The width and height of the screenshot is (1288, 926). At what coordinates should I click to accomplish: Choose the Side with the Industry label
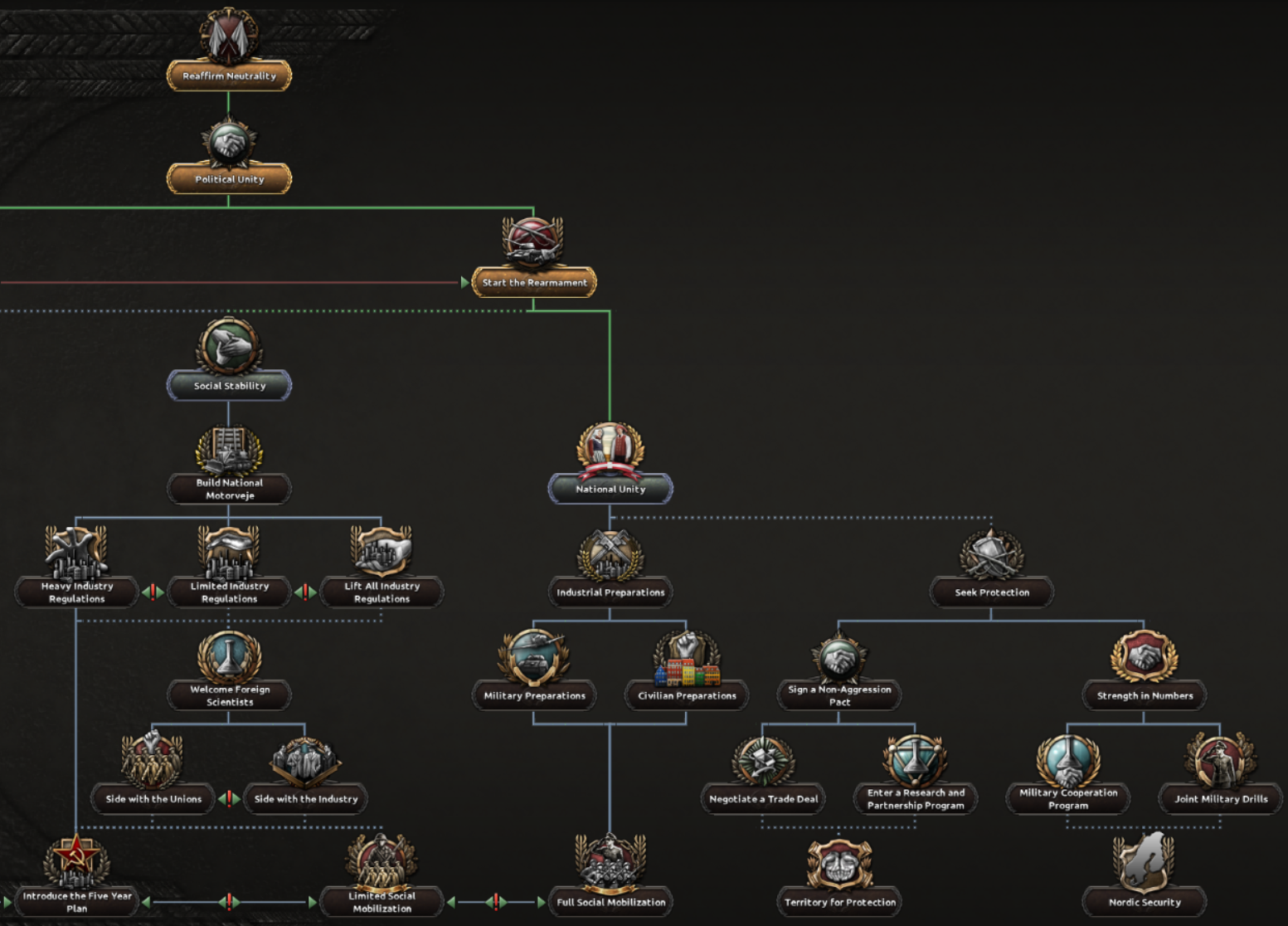305,798
